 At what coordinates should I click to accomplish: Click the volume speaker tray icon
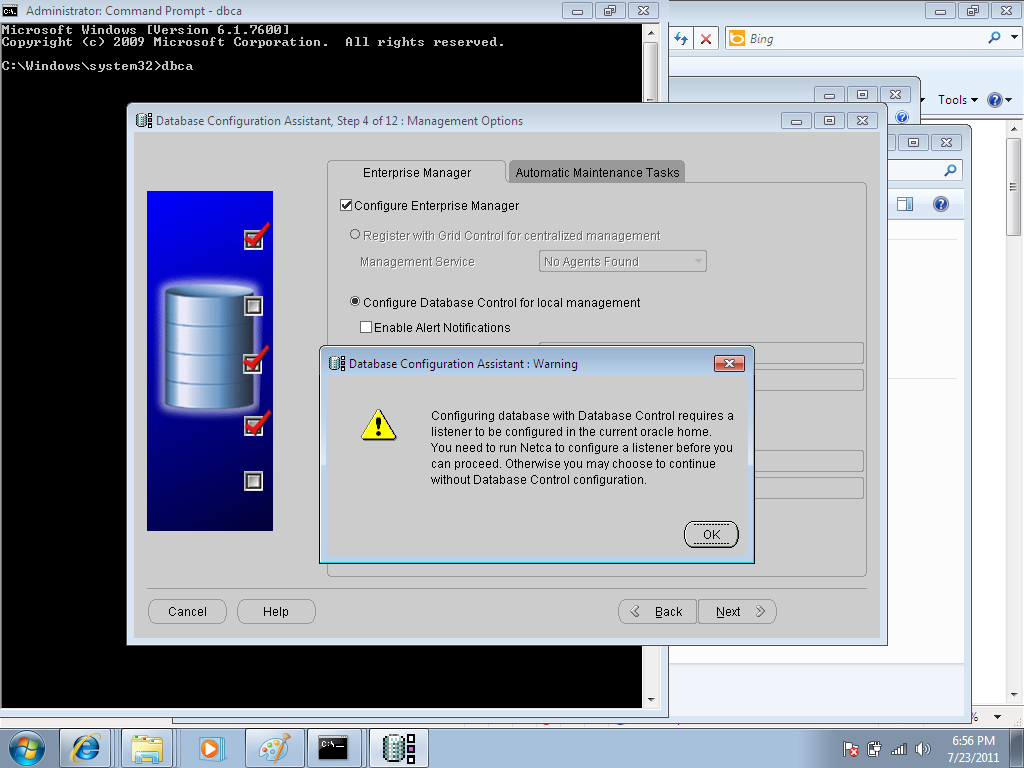point(923,749)
